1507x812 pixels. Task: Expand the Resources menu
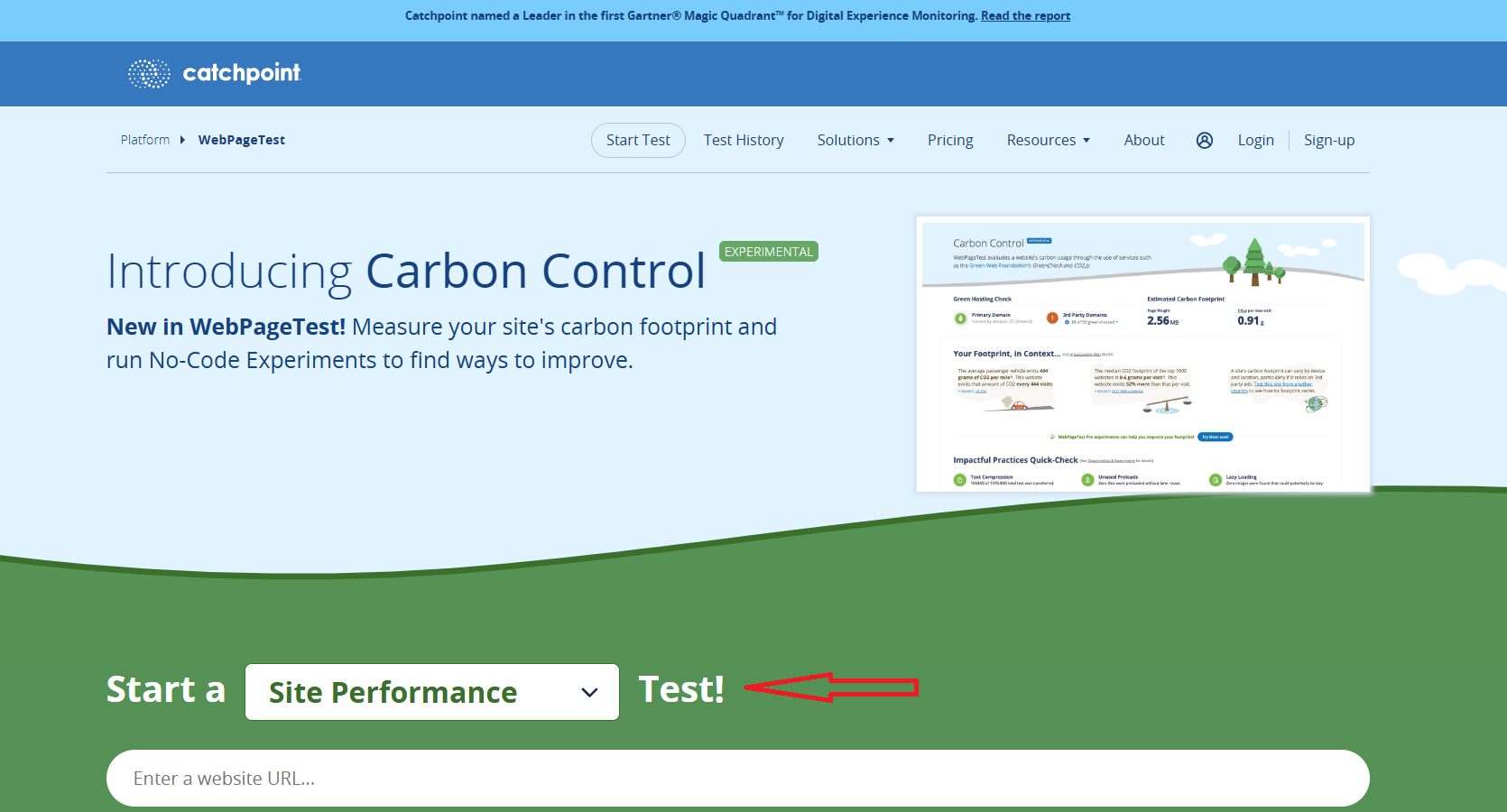pyautogui.click(x=1048, y=140)
